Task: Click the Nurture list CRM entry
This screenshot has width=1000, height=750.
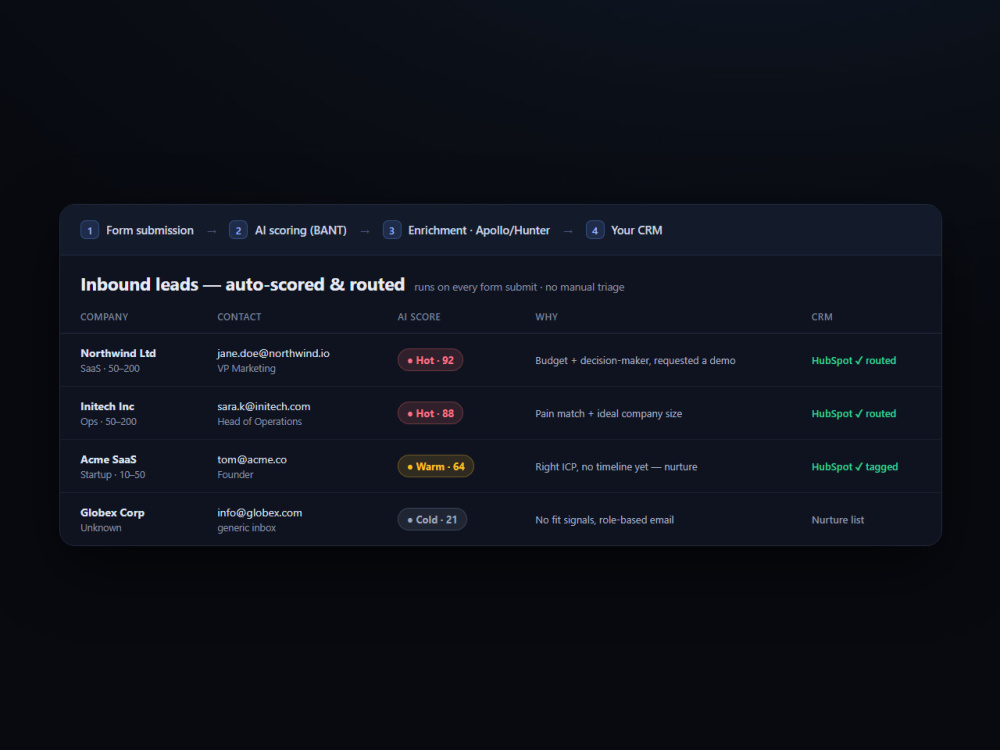Action: point(837,520)
